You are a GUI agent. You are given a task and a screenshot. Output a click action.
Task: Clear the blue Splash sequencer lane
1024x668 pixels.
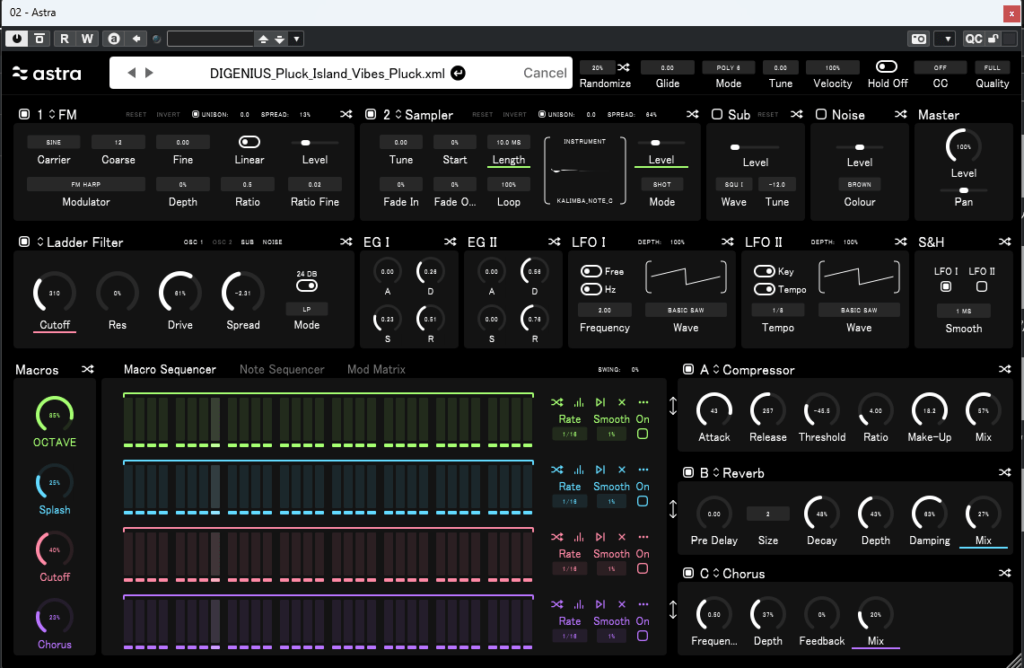tap(622, 469)
